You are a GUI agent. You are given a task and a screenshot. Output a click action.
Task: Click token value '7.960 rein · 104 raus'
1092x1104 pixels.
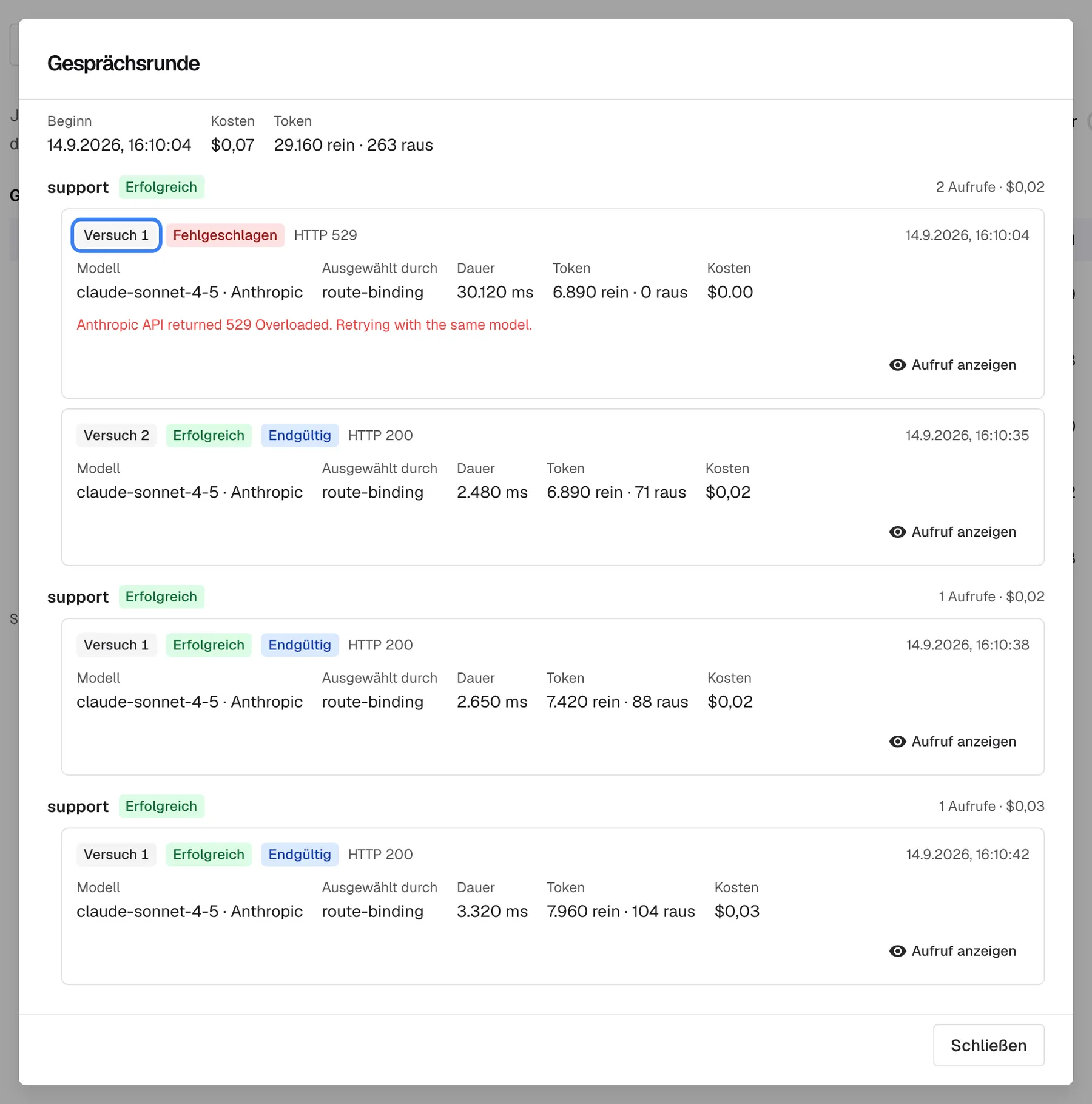tap(621, 911)
